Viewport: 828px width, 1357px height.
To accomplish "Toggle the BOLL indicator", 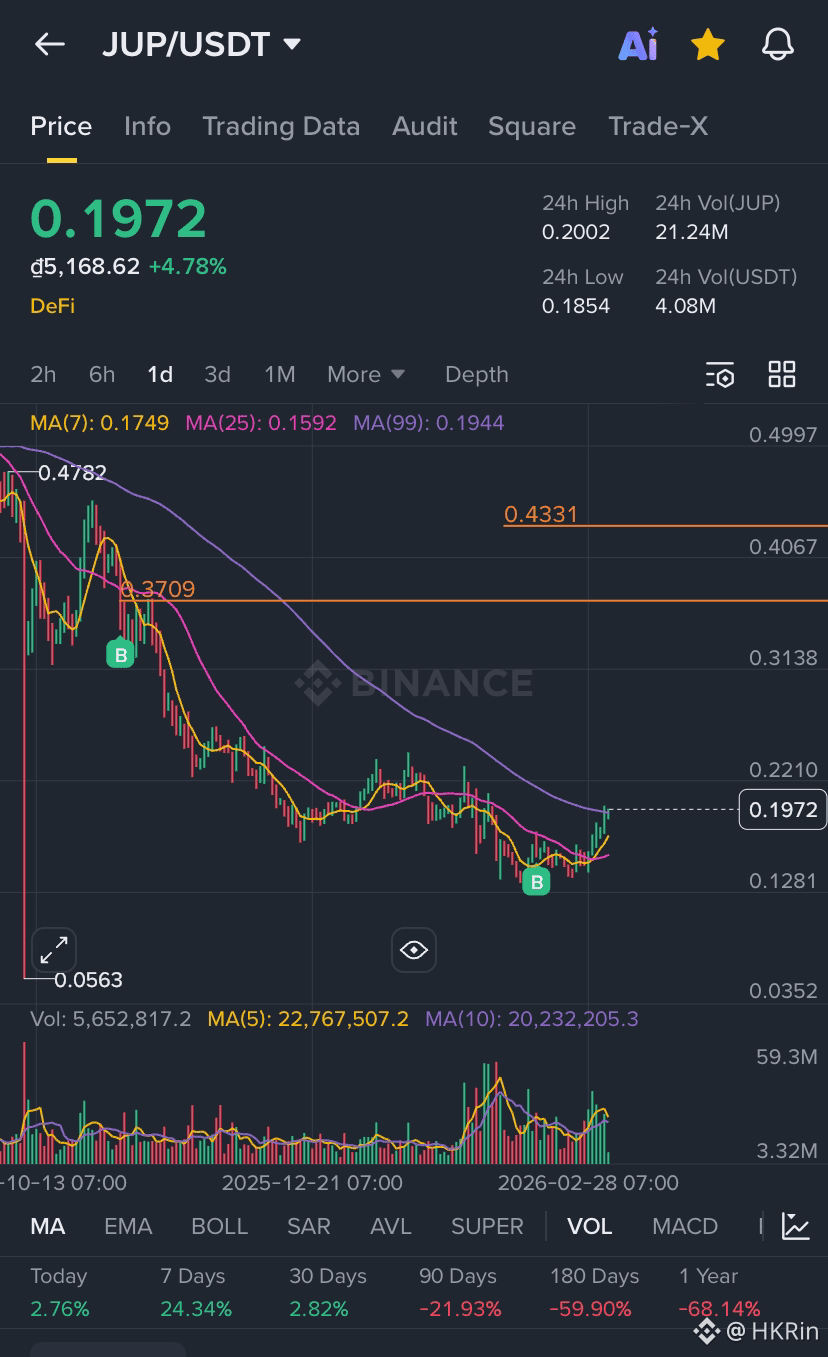I will point(219,1226).
